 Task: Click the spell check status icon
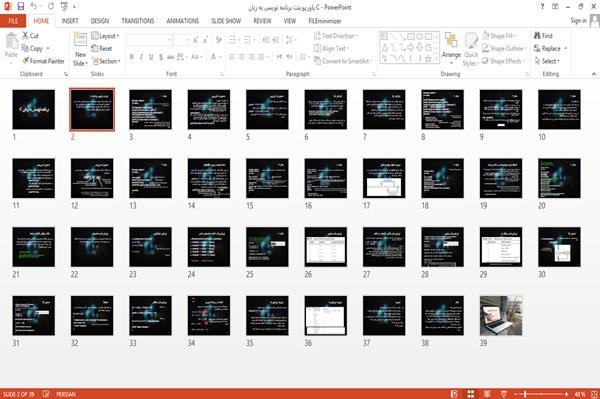pyautogui.click(x=46, y=394)
